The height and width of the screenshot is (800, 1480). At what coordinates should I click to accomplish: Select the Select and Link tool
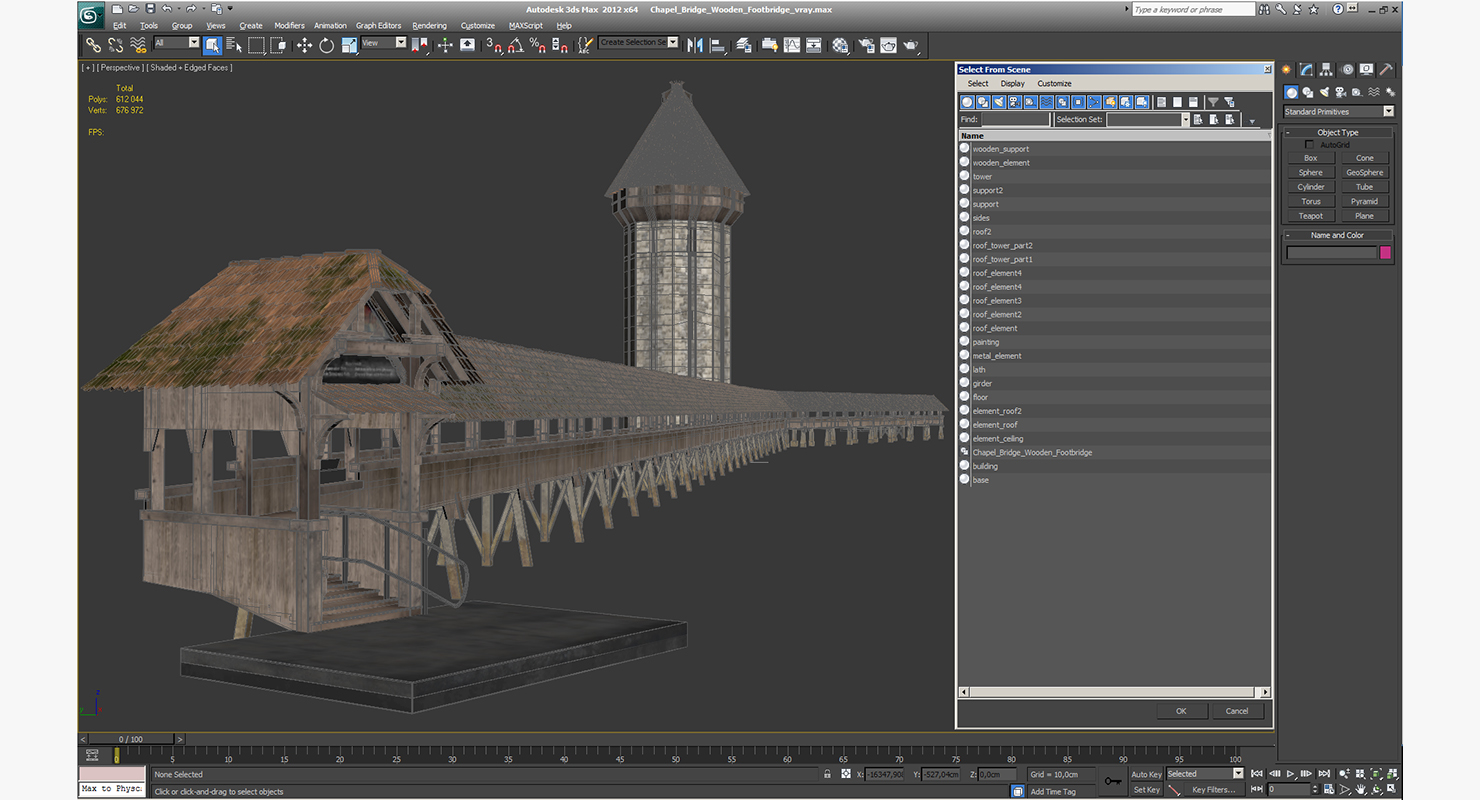point(93,45)
